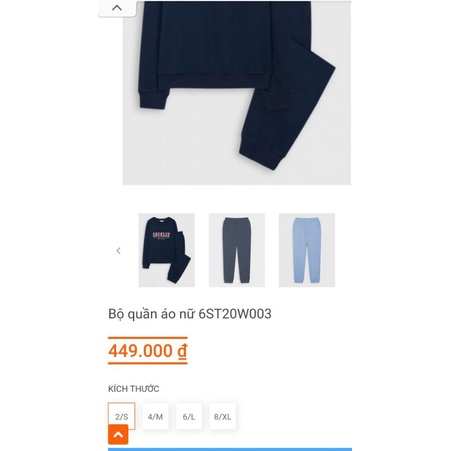Screen dimensions: 451x451
Task: Click the waistband of grey pants thumbnail
Action: [x=236, y=220]
